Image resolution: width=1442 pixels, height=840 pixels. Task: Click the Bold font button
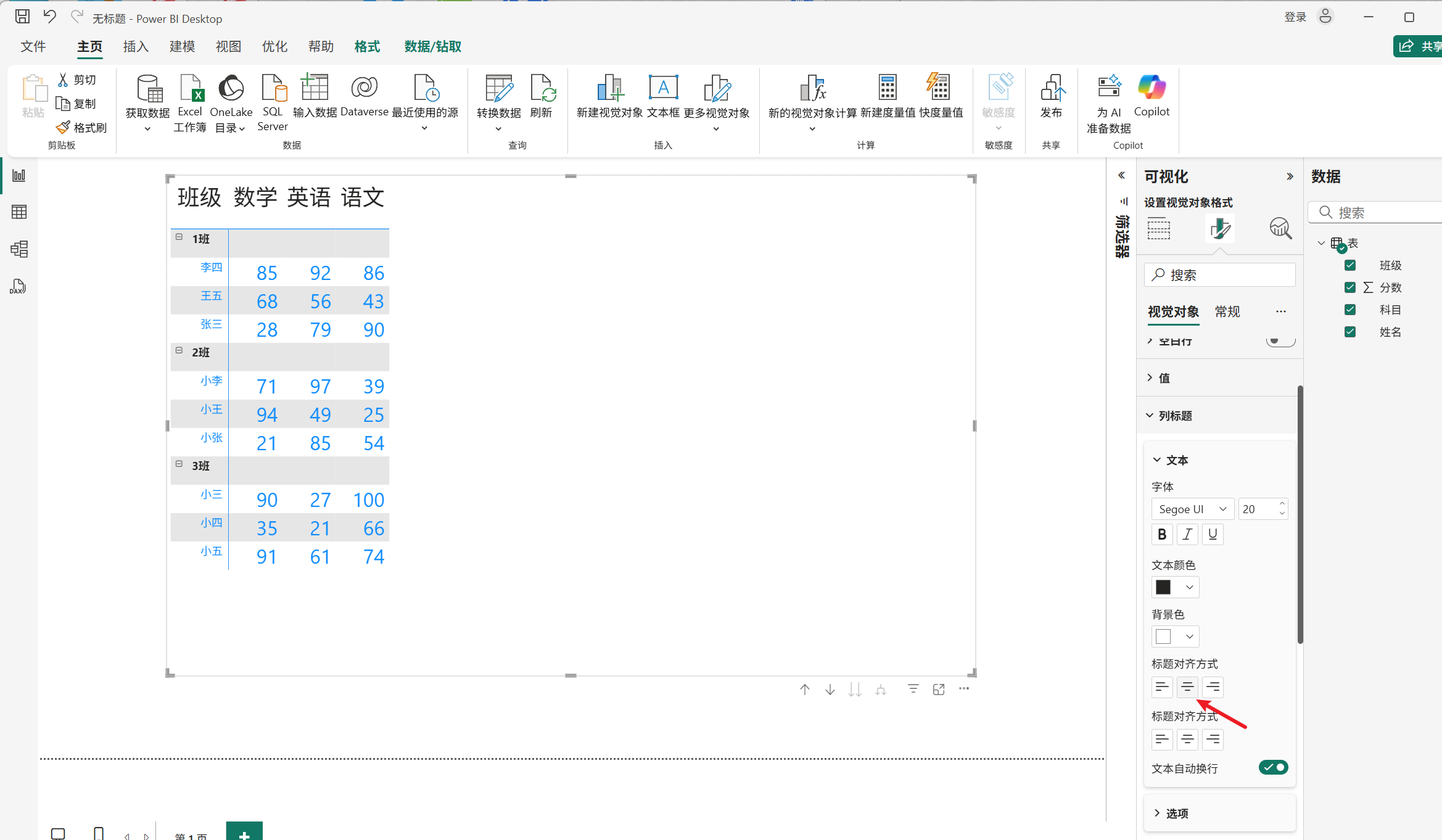pos(1162,534)
